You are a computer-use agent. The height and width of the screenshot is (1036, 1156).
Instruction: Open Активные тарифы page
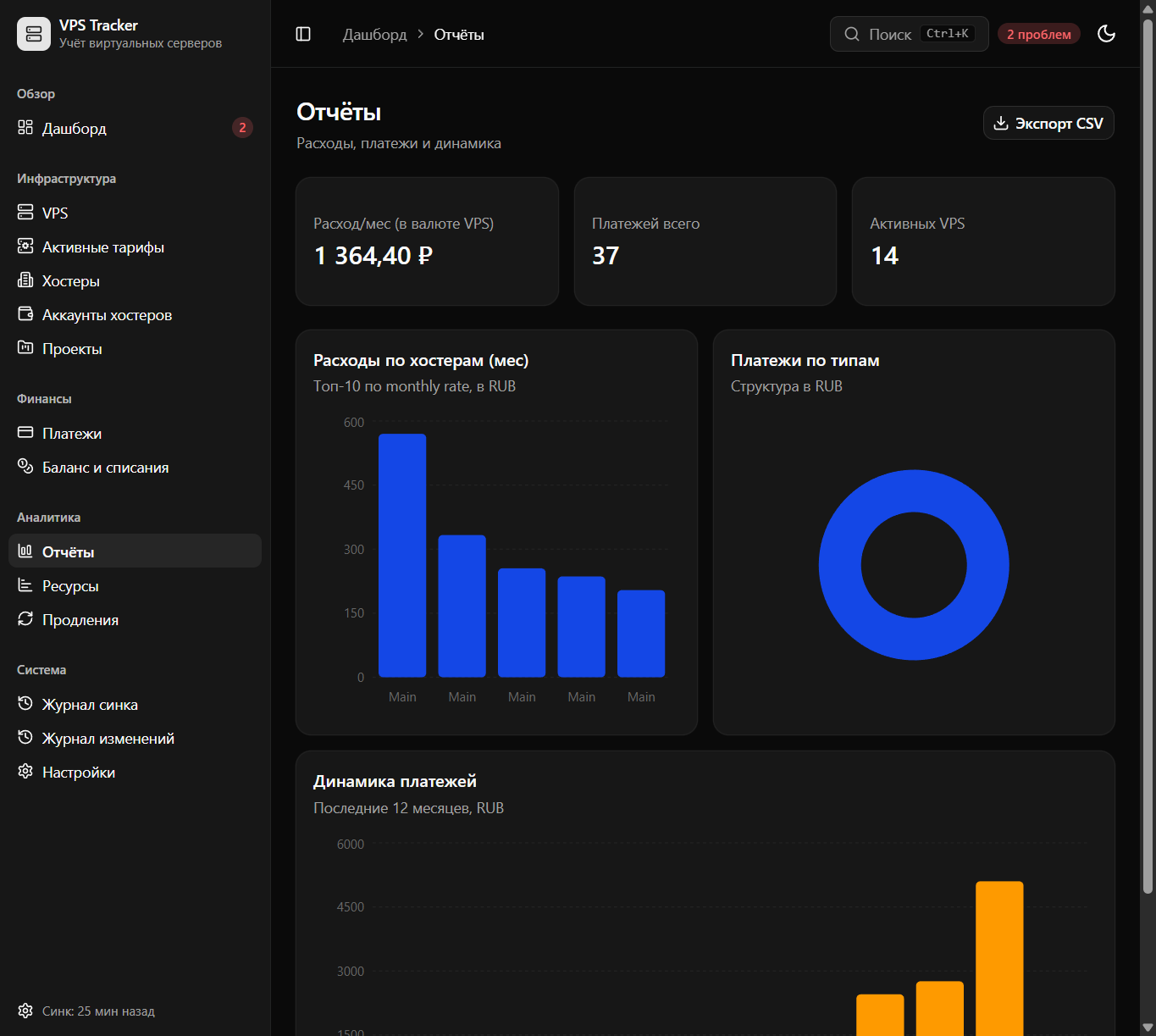[x=135, y=247]
